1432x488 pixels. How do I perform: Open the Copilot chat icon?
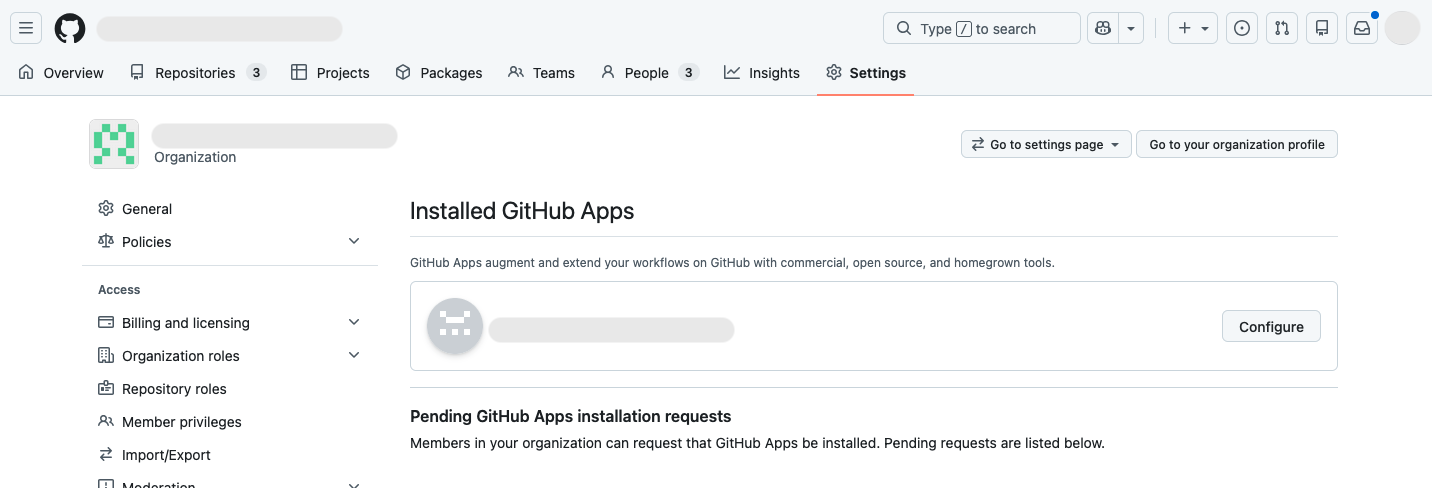(x=1103, y=28)
